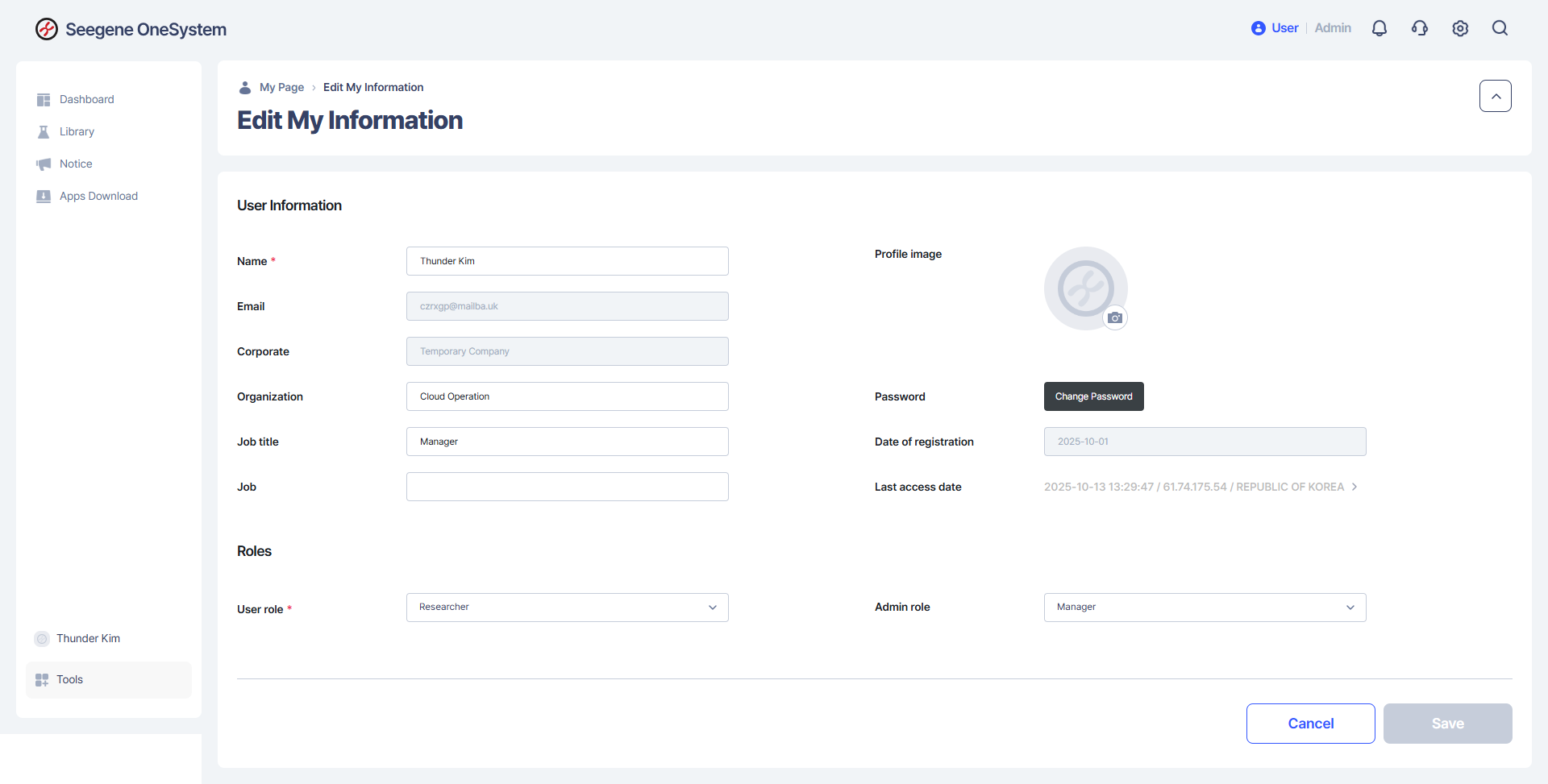Open the headset support icon
This screenshot has width=1548, height=784.
[1420, 28]
